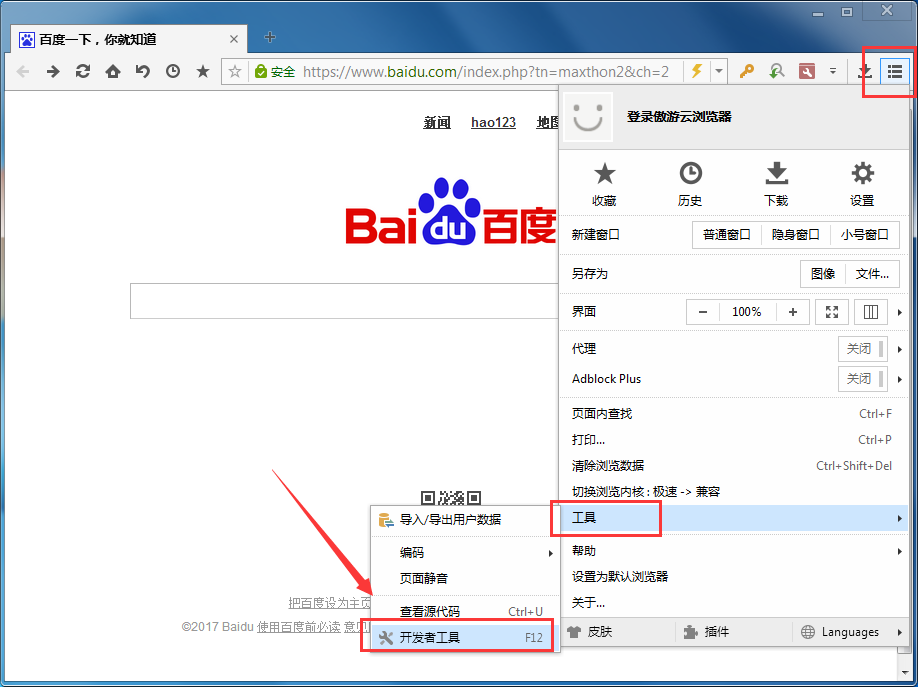Close the Baidu tab
Screen dimensions: 918x687
coord(234,39)
